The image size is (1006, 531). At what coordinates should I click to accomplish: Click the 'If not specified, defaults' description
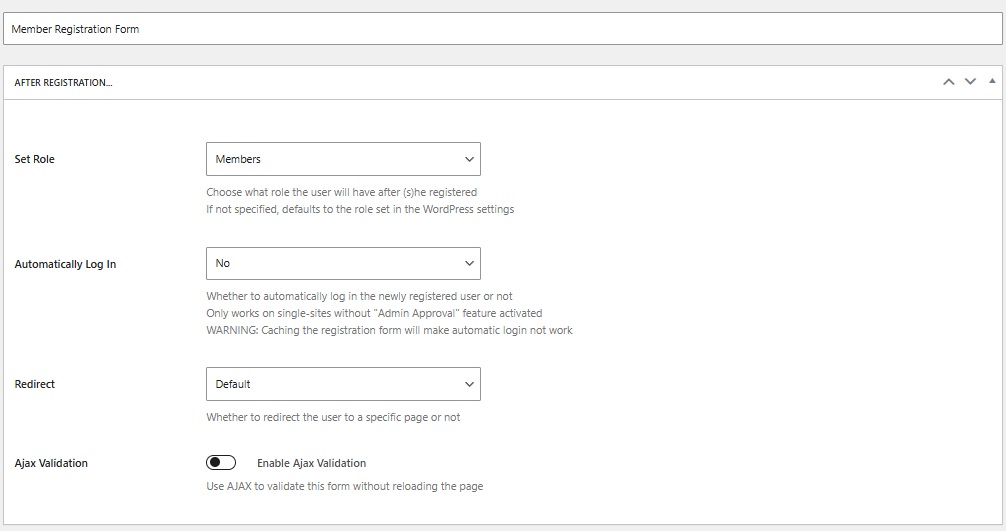pos(360,209)
